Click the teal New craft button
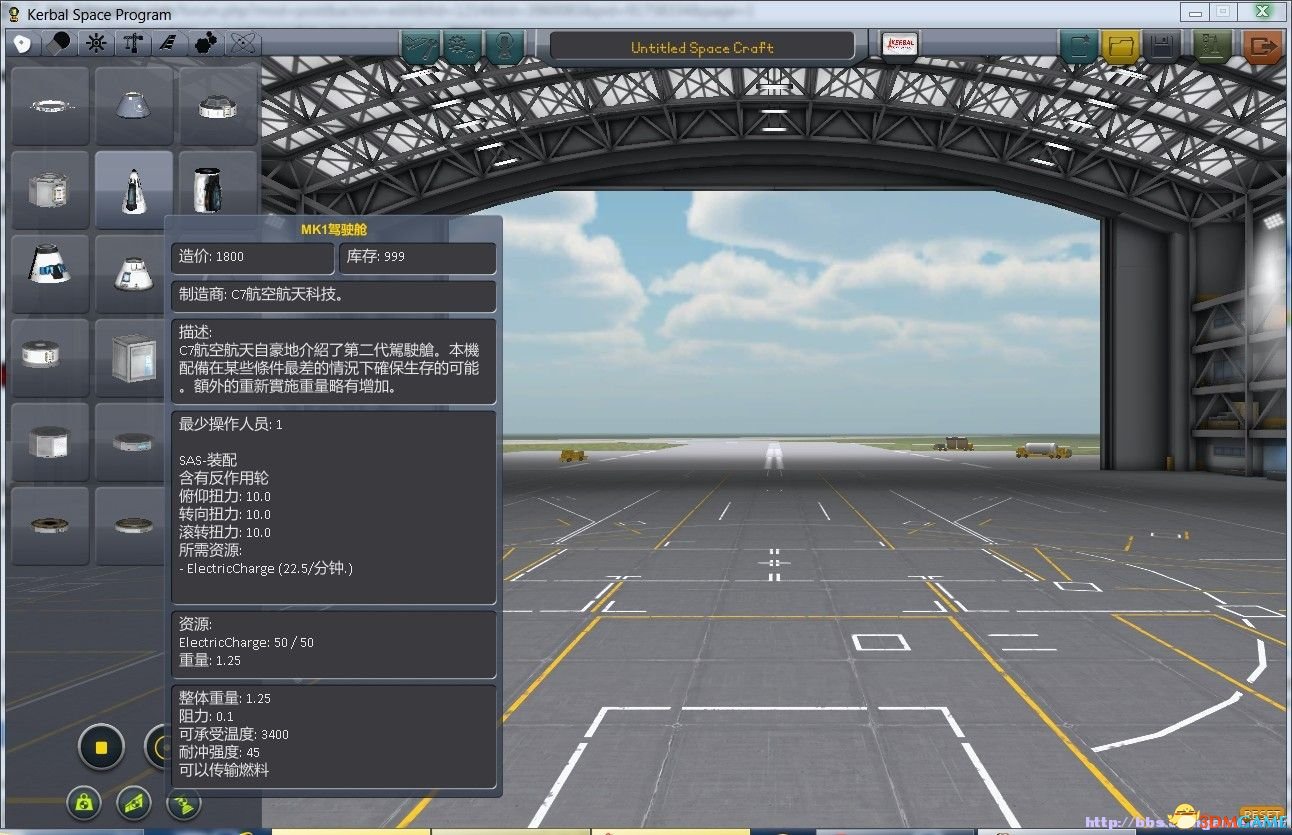The width and height of the screenshot is (1292, 835). pos(1079,46)
